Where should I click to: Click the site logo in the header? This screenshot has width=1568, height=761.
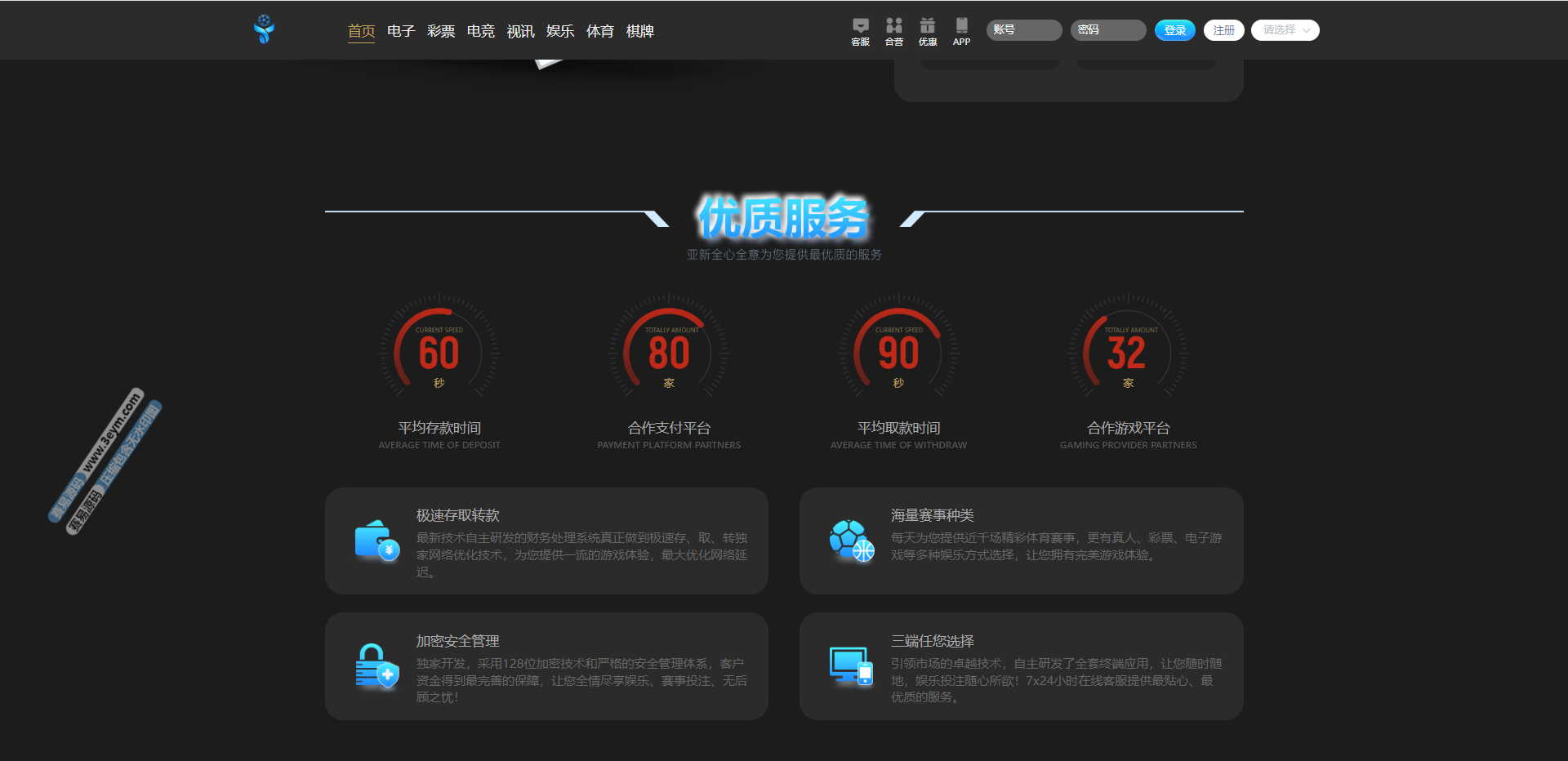(x=264, y=29)
